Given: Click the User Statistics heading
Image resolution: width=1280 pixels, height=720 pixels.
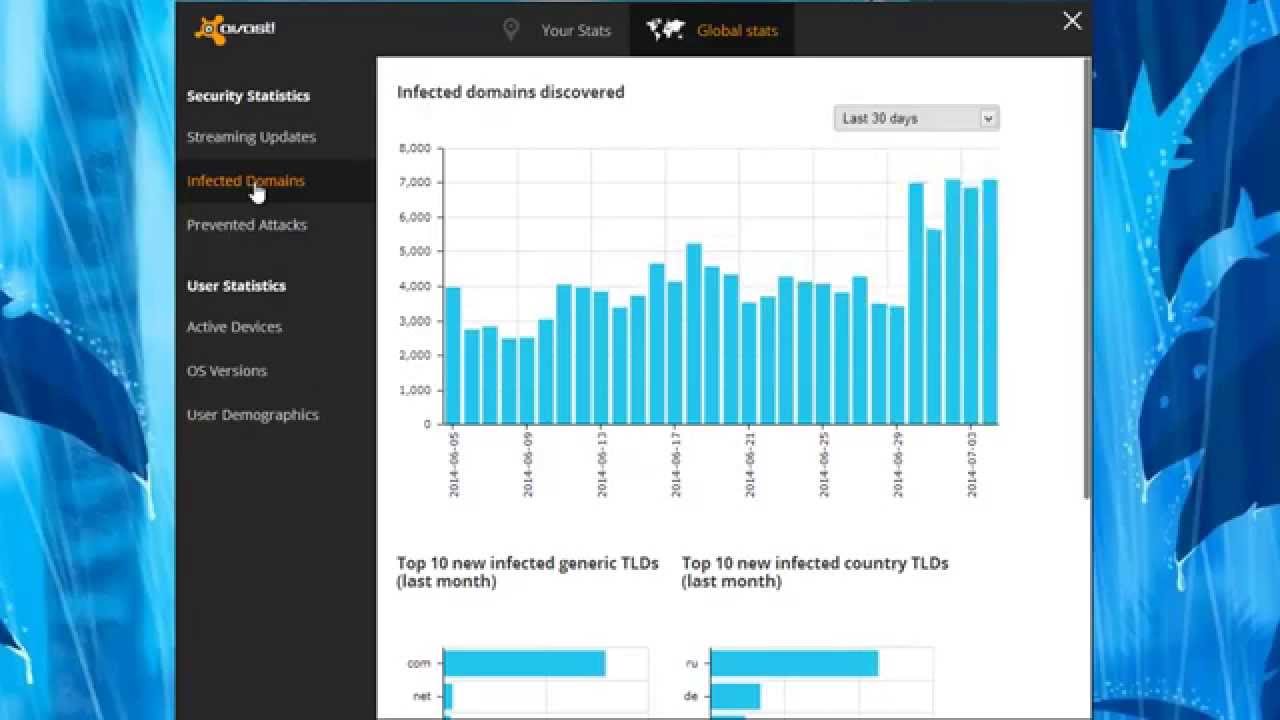Looking at the screenshot, I should 236,286.
